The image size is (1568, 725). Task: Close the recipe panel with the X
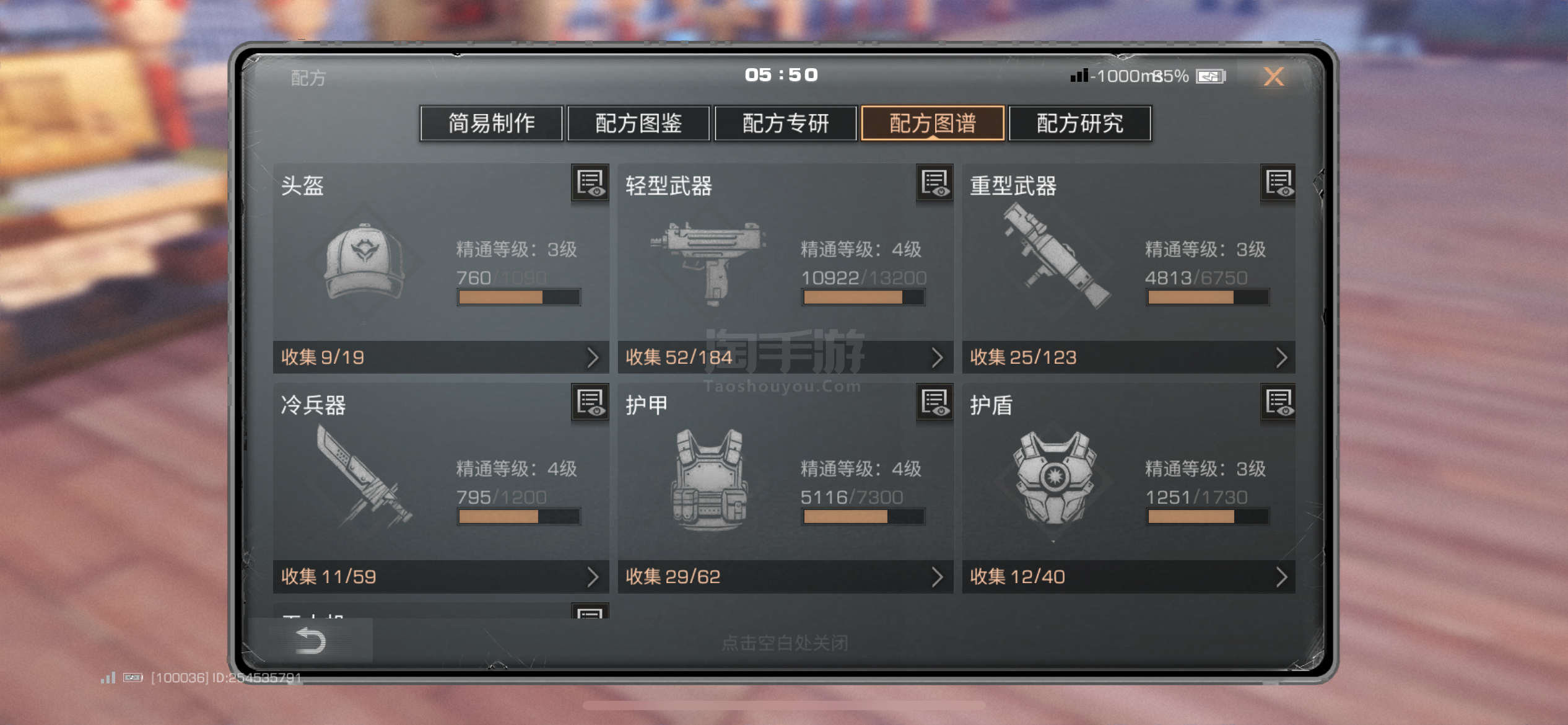click(1273, 76)
